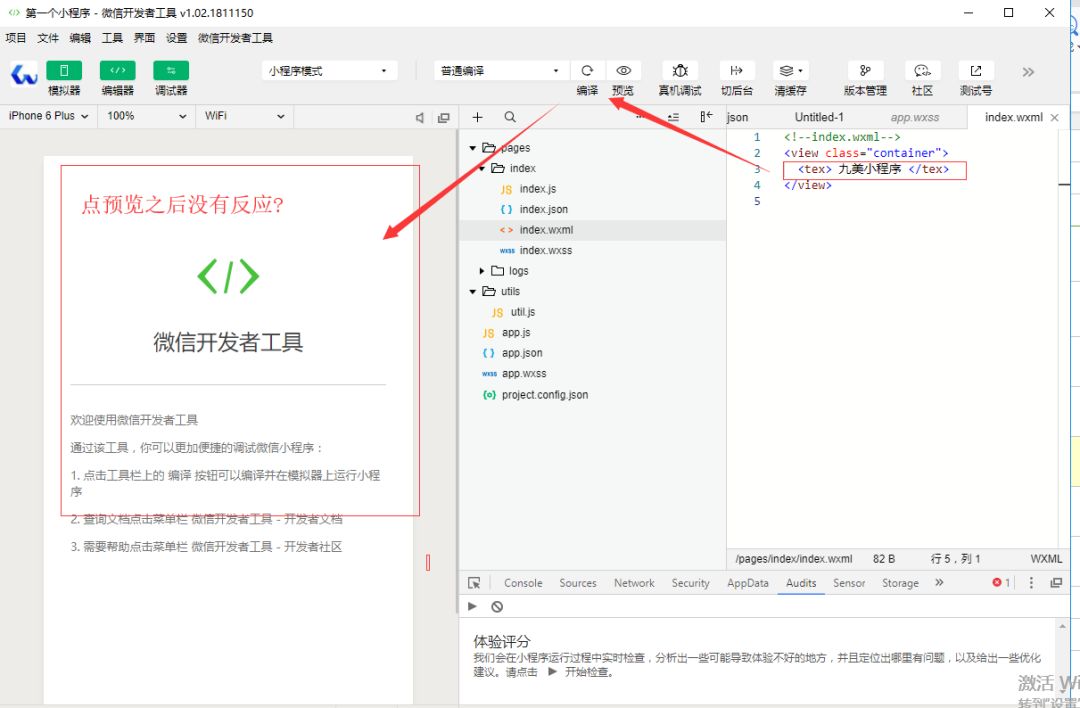1080x708 pixels.
Task: Open the 编辑 menu
Action: (80, 38)
